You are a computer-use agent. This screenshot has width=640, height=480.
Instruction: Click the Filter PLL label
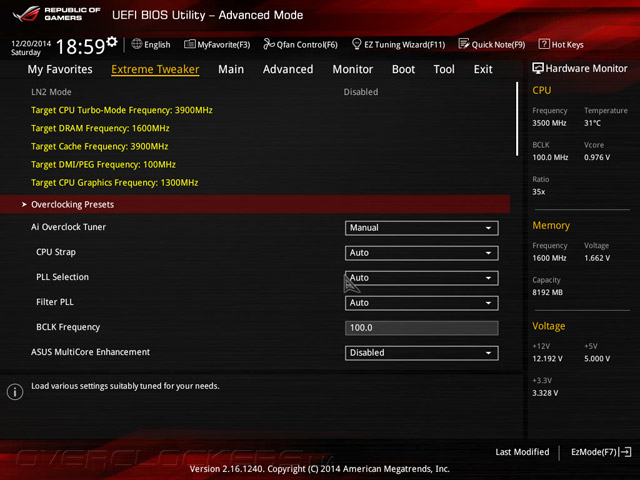(x=55, y=302)
